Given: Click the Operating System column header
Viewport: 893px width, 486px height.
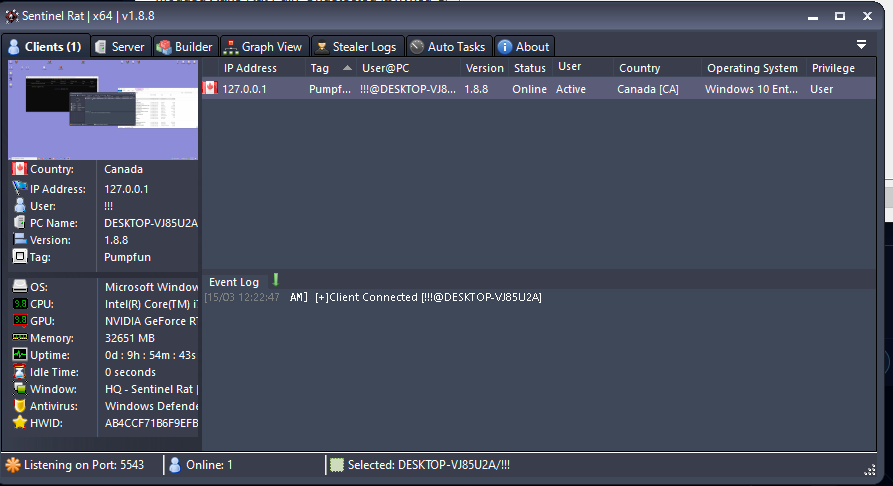Looking at the screenshot, I should point(752,68).
